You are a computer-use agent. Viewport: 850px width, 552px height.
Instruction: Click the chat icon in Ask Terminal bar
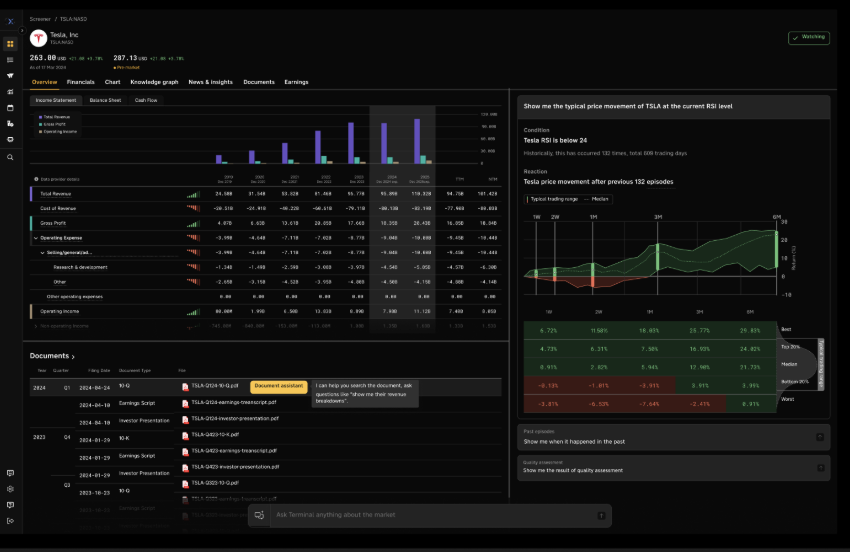[x=260, y=515]
